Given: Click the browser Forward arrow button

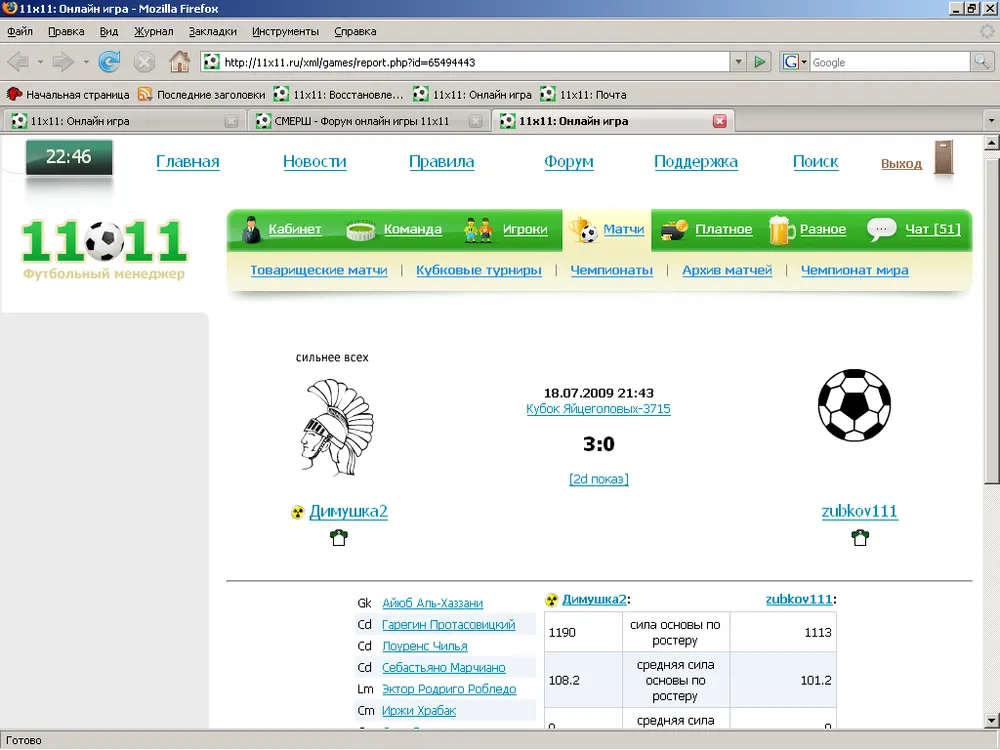Looking at the screenshot, I should point(63,62).
